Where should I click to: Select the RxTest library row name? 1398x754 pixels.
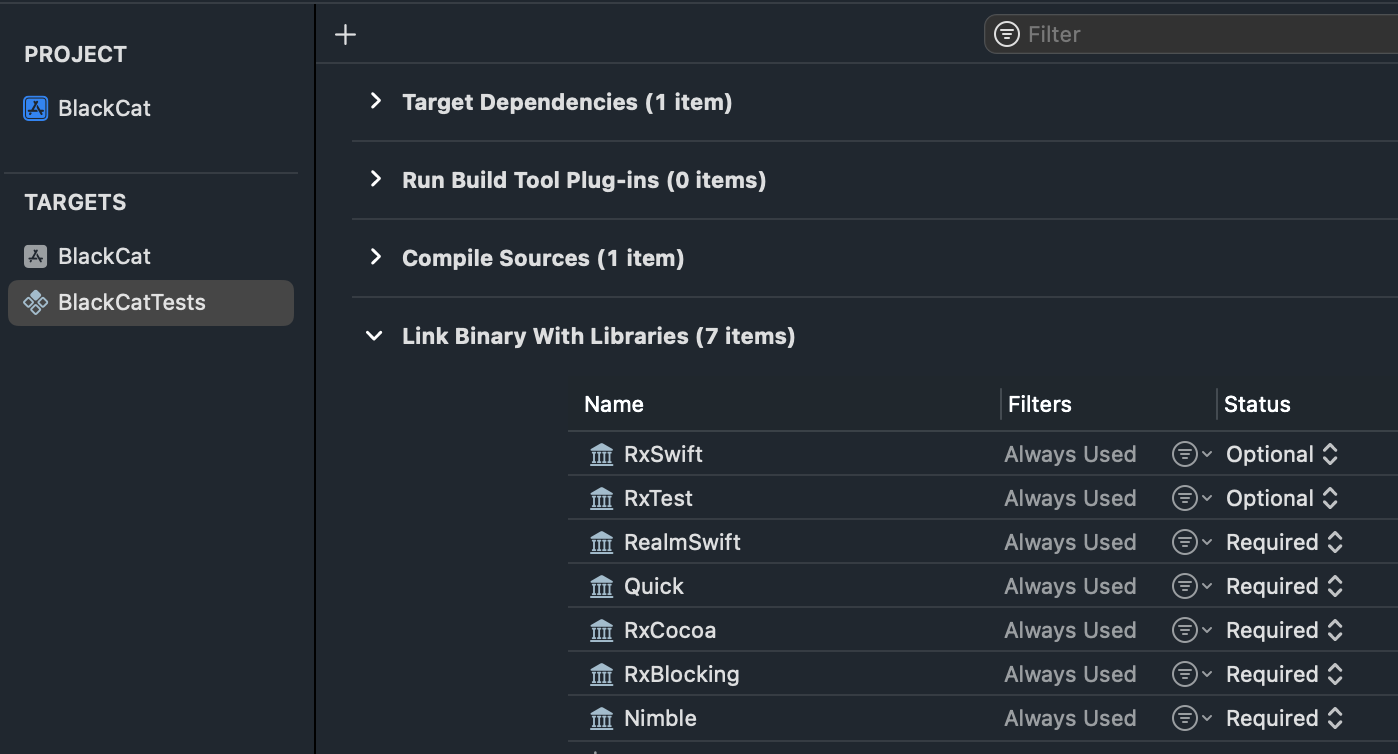click(x=658, y=499)
